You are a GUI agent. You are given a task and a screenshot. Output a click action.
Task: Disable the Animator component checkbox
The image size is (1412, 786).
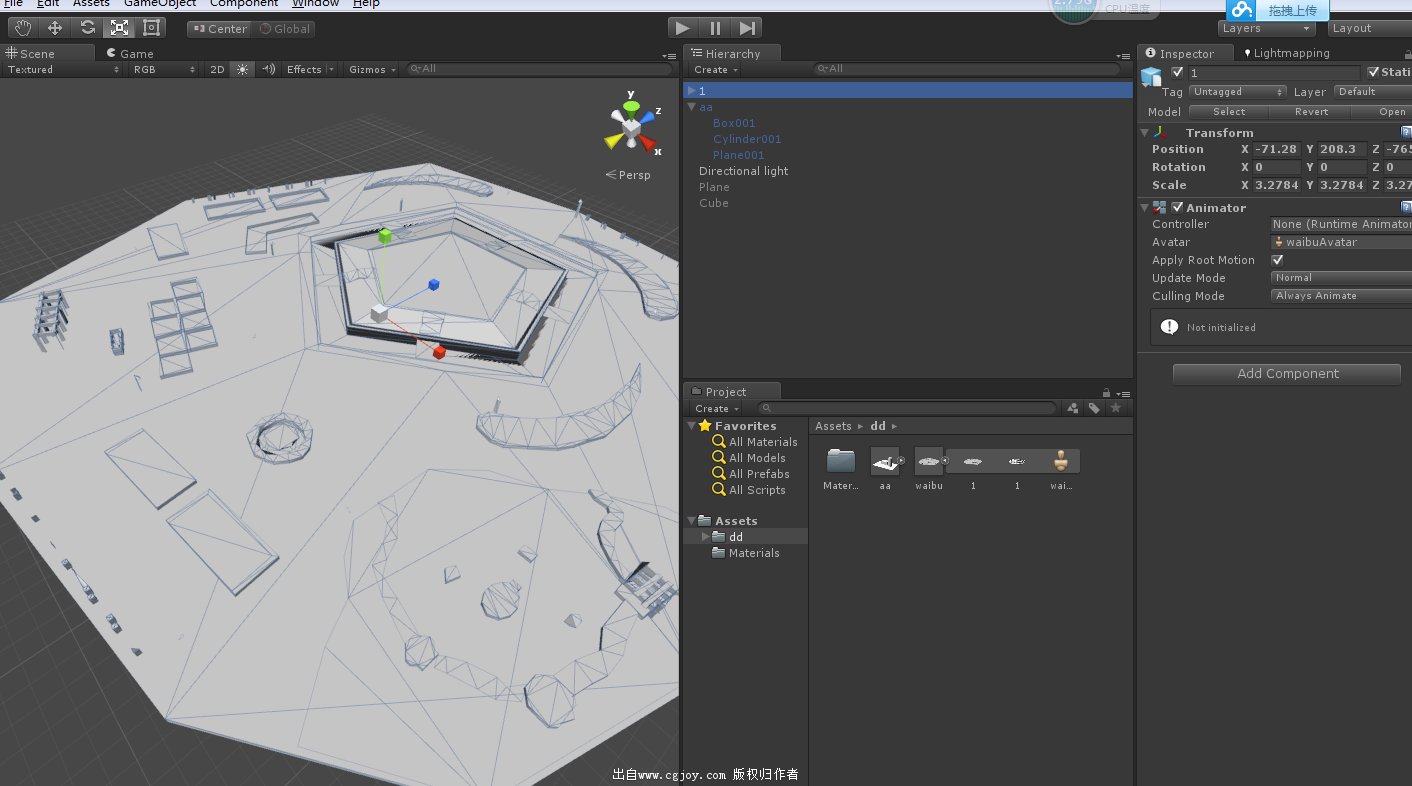tap(1177, 207)
